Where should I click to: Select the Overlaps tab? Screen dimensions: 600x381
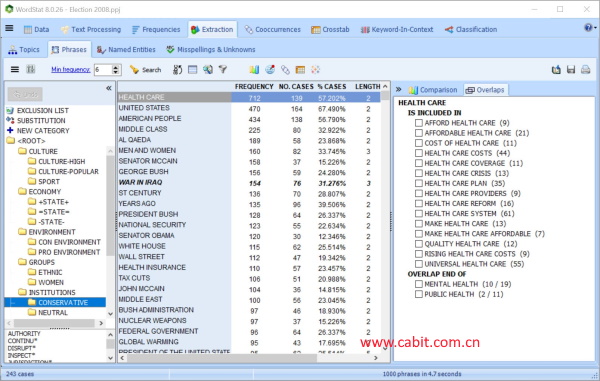tap(485, 90)
